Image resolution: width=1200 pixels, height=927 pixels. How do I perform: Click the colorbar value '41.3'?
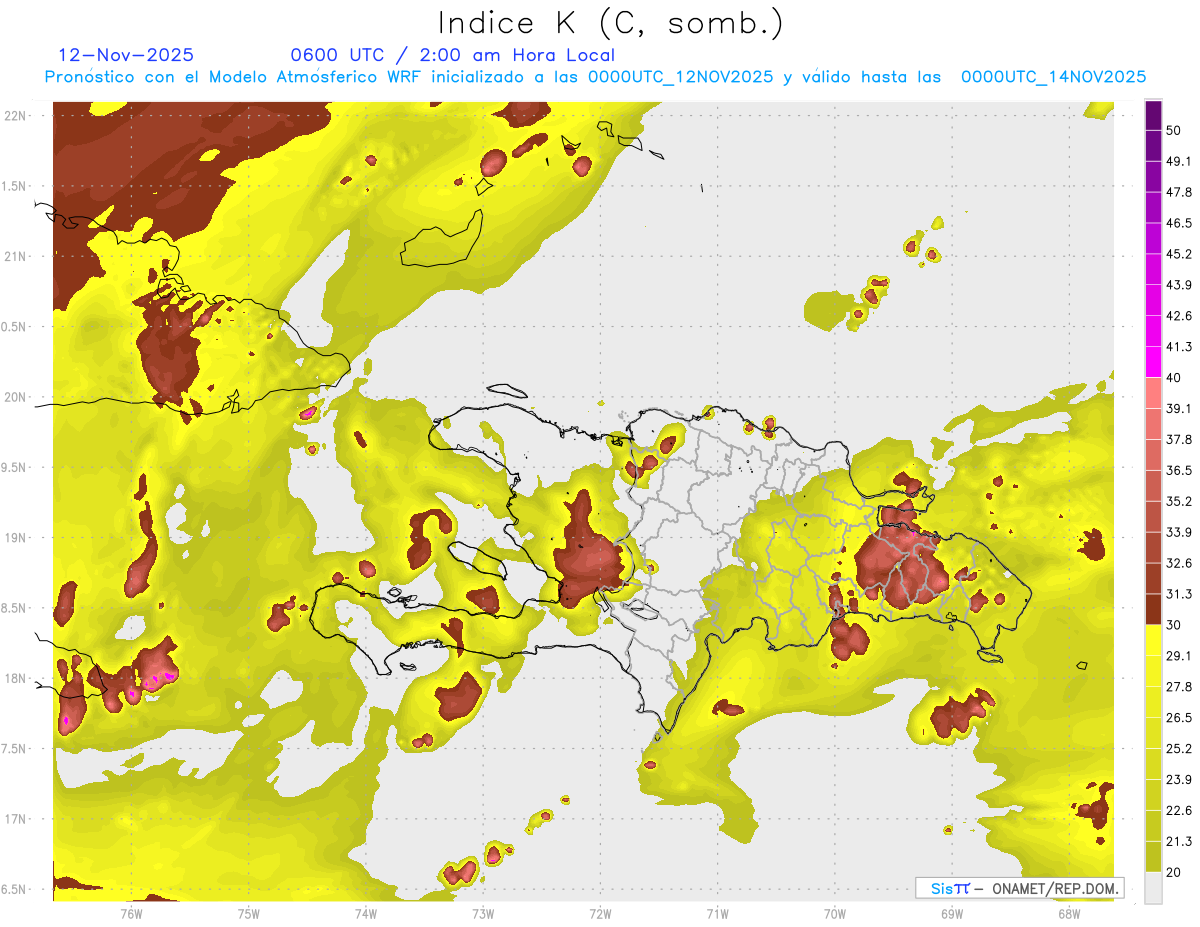[x=1179, y=347]
